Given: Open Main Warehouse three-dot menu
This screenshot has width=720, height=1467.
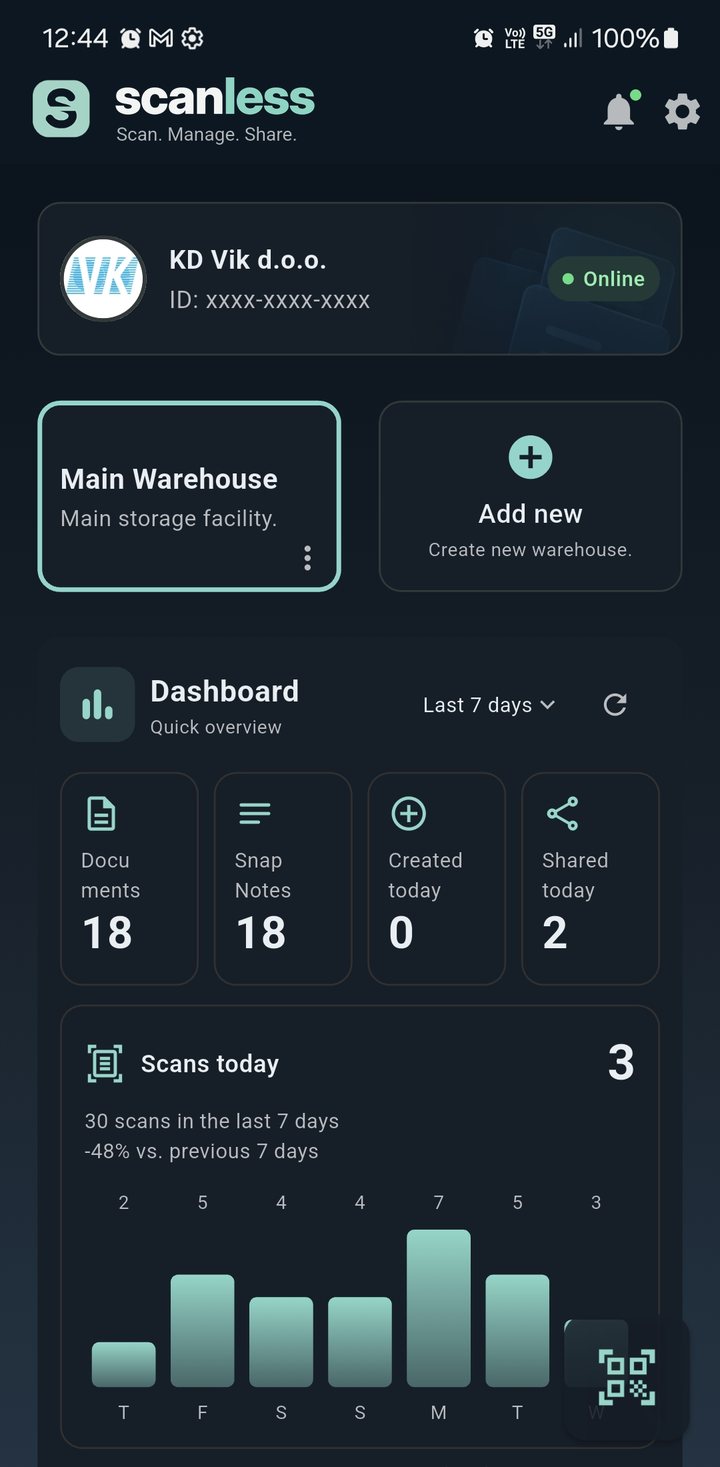Looking at the screenshot, I should click(x=307, y=558).
